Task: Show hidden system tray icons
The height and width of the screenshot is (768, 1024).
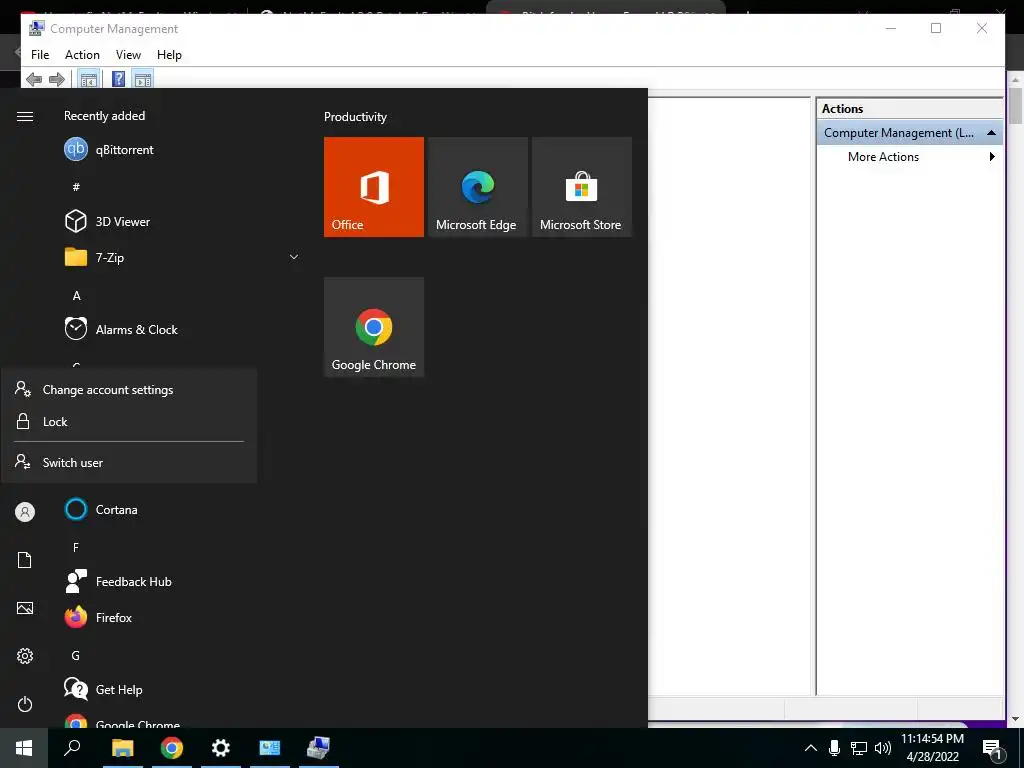Action: (810, 748)
